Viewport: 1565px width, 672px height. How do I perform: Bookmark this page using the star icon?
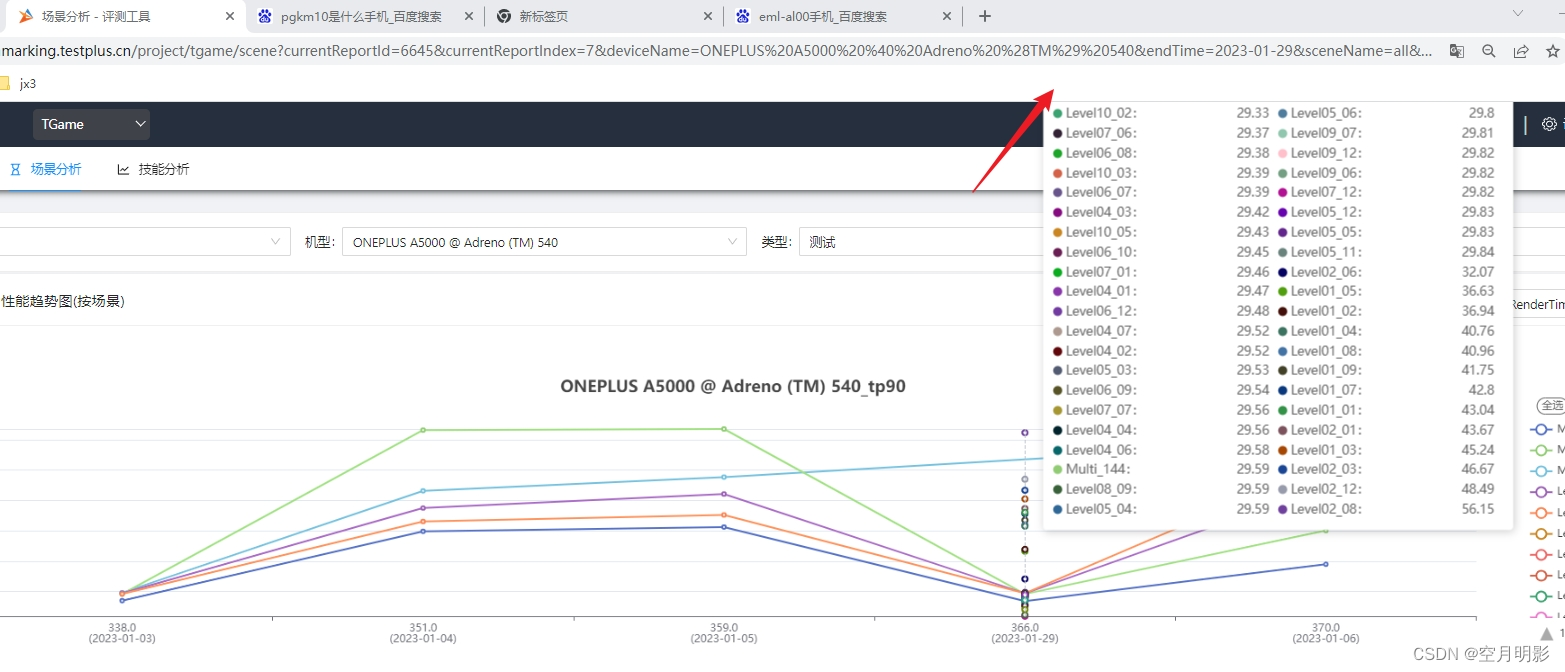pos(1551,51)
